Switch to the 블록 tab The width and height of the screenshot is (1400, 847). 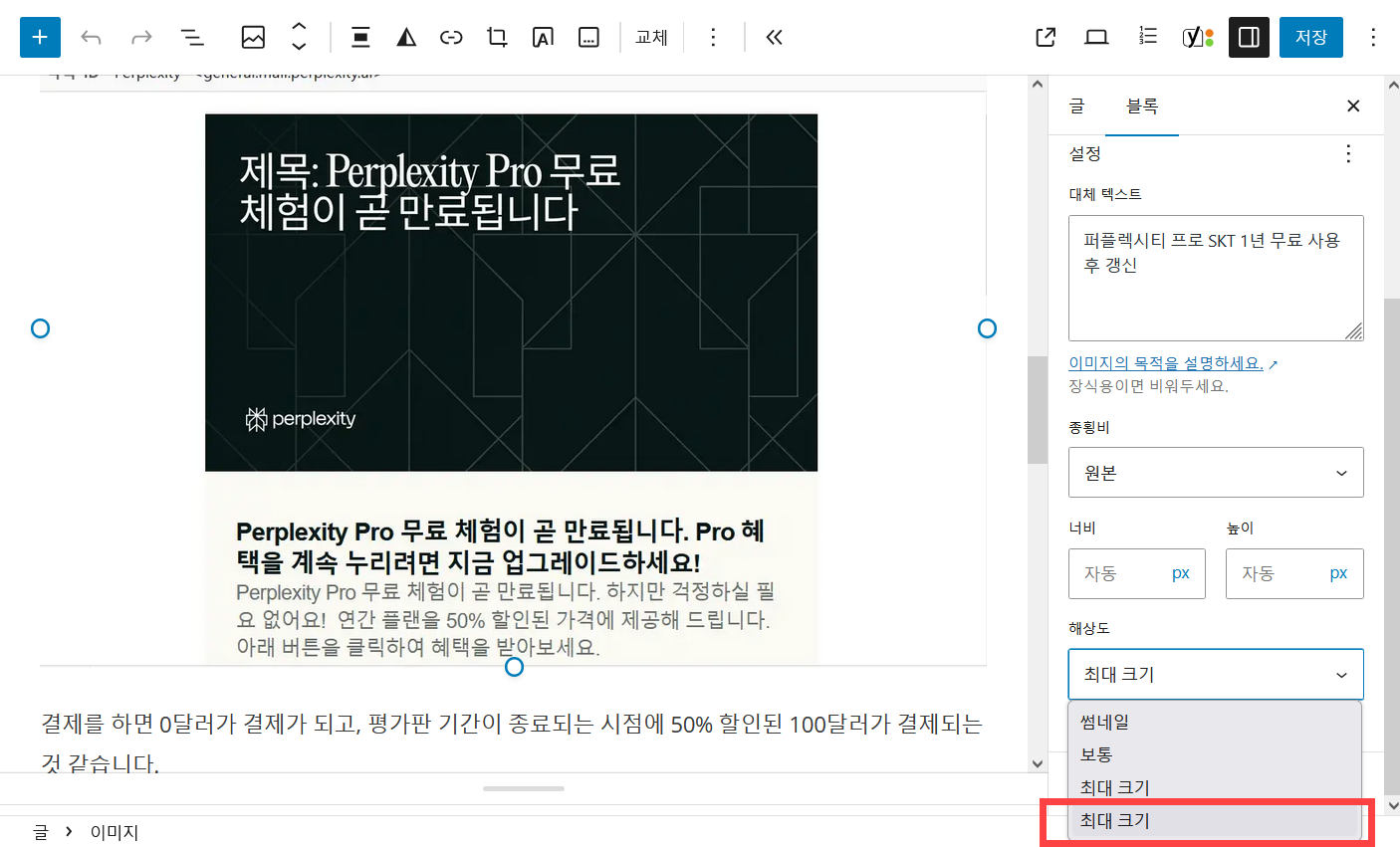point(1142,106)
